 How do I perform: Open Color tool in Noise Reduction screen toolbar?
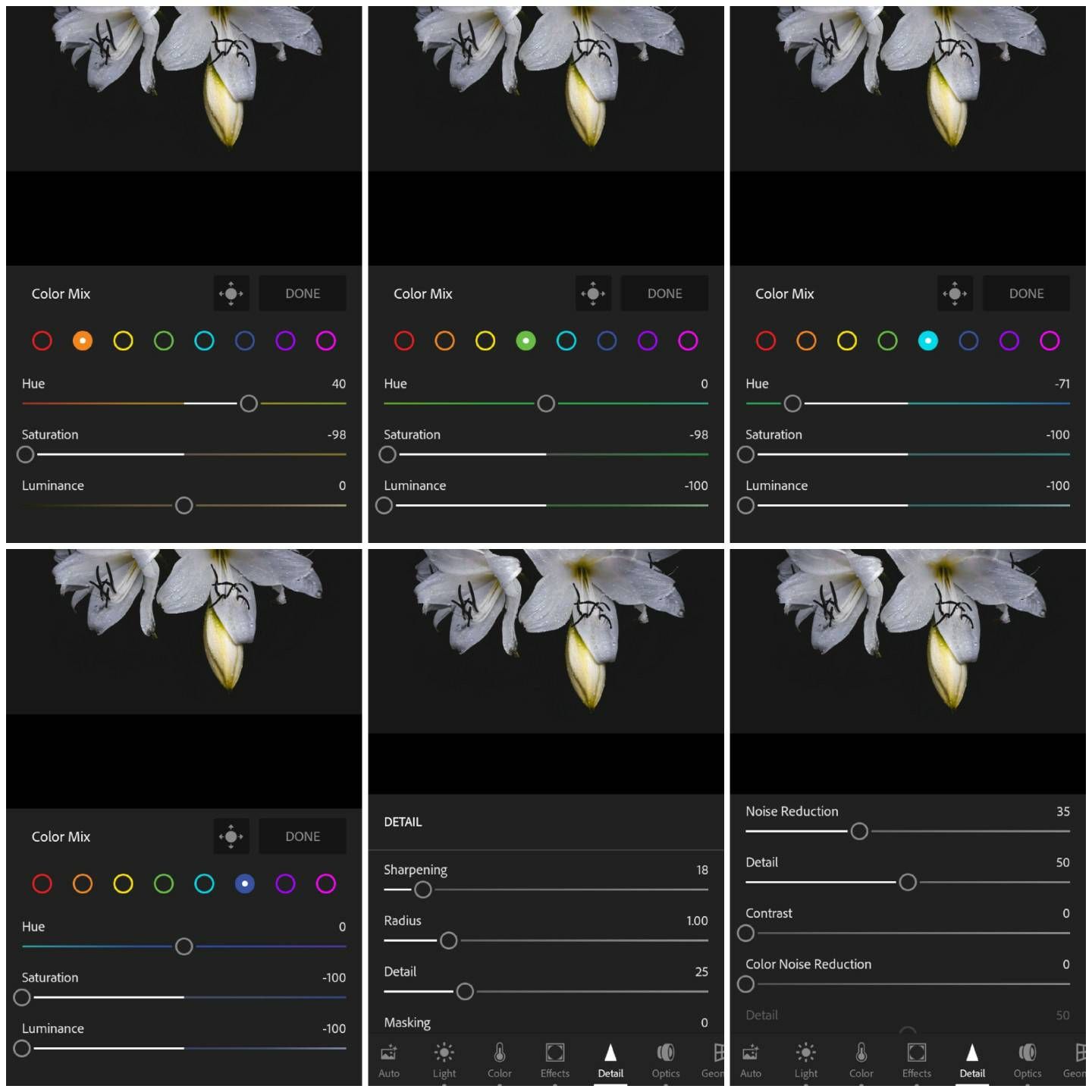[x=861, y=1059]
